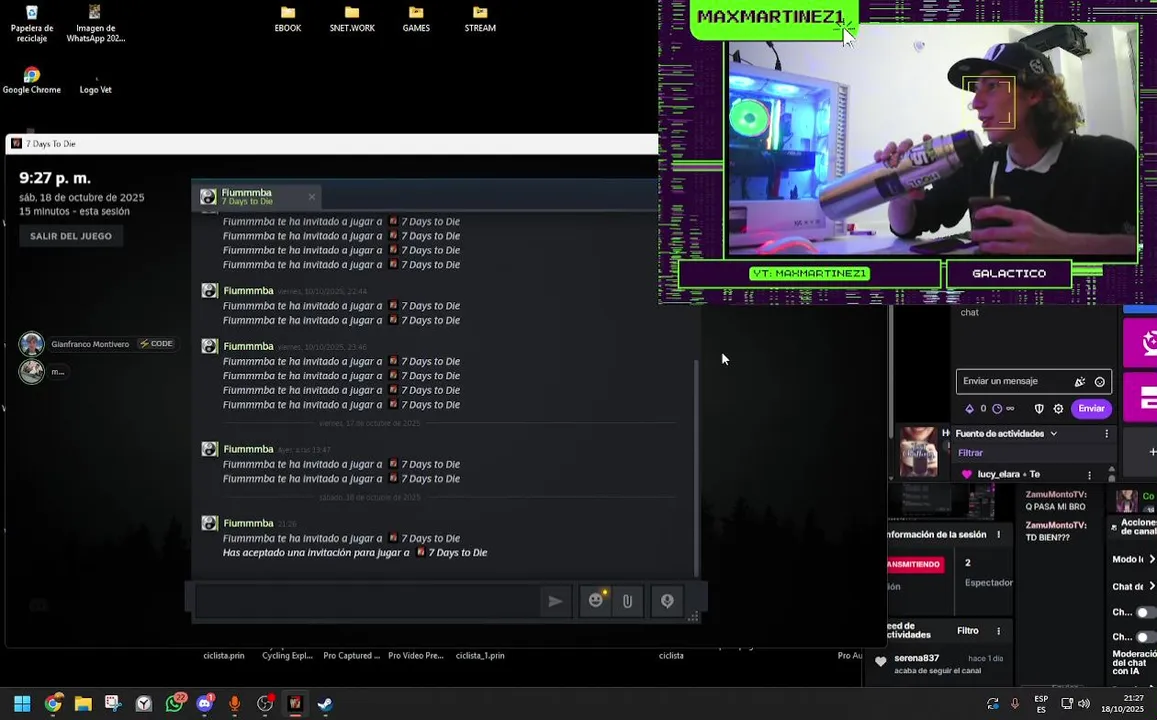
Task: Open the ESP ES language indicator
Action: point(1041,704)
